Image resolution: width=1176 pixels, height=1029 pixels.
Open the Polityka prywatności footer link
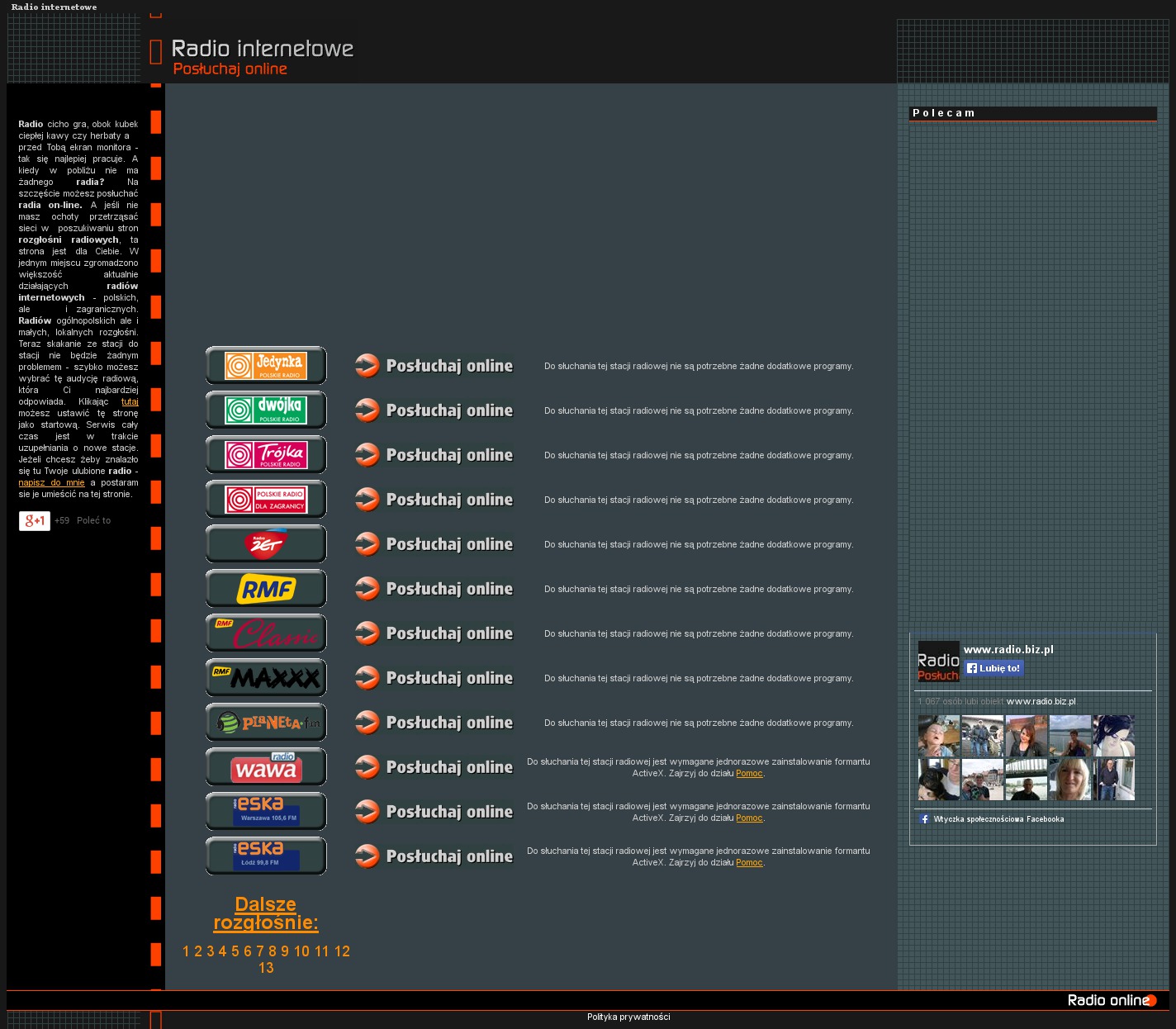[x=628, y=1017]
